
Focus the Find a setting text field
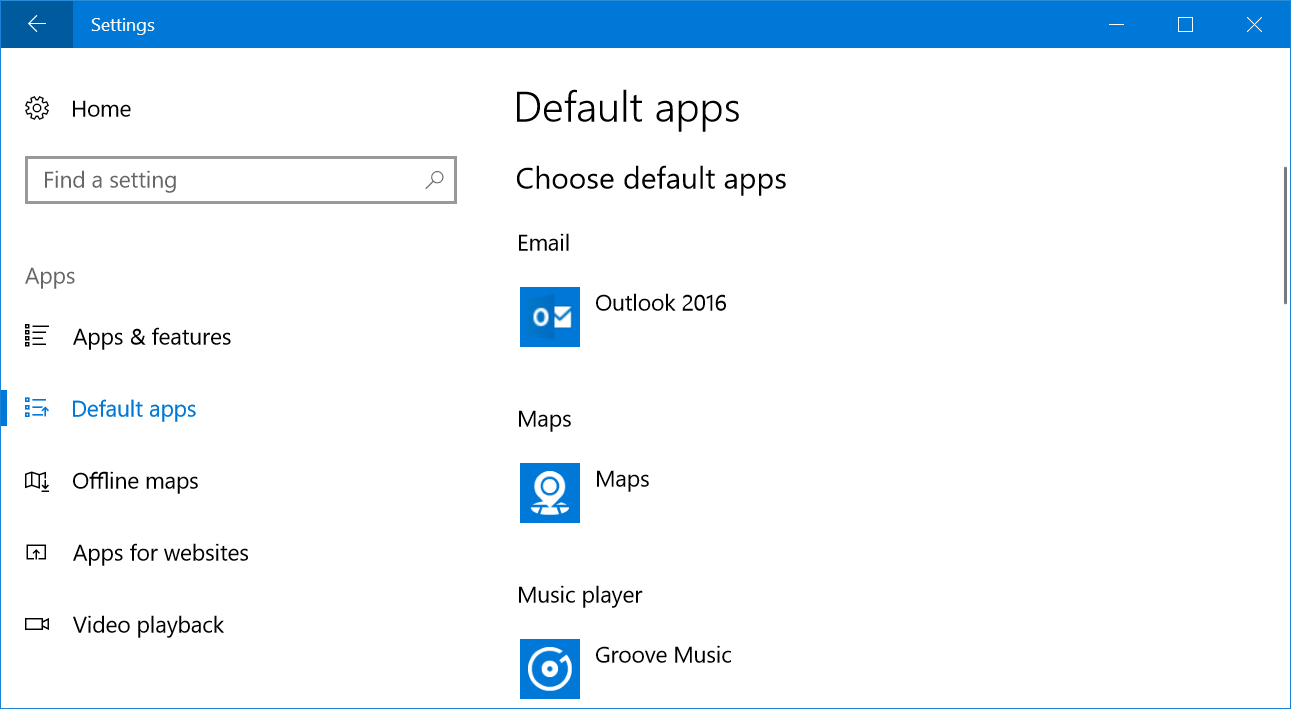pos(225,180)
